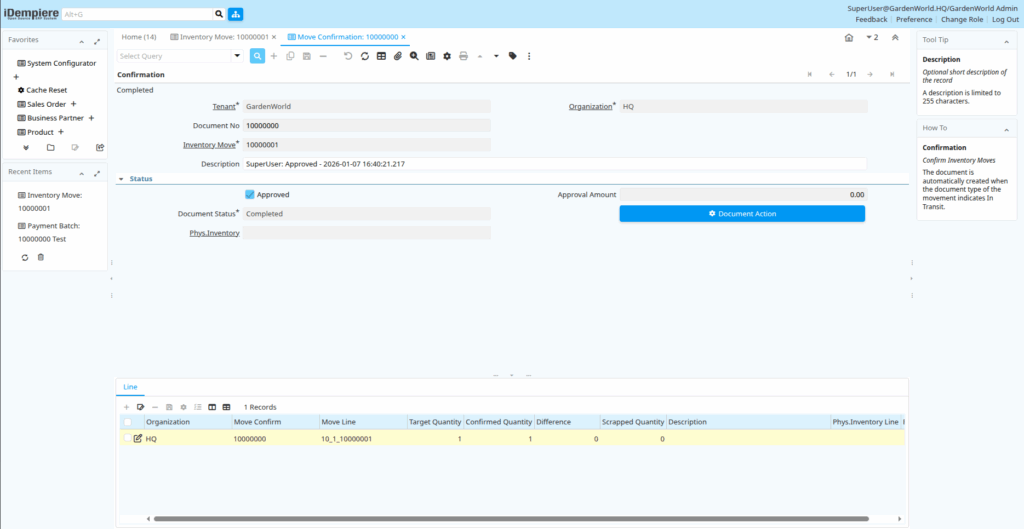Screen dimensions: 1024x529
Task: Click the Line tab customize grid icon
Action: pyautogui.click(x=212, y=407)
